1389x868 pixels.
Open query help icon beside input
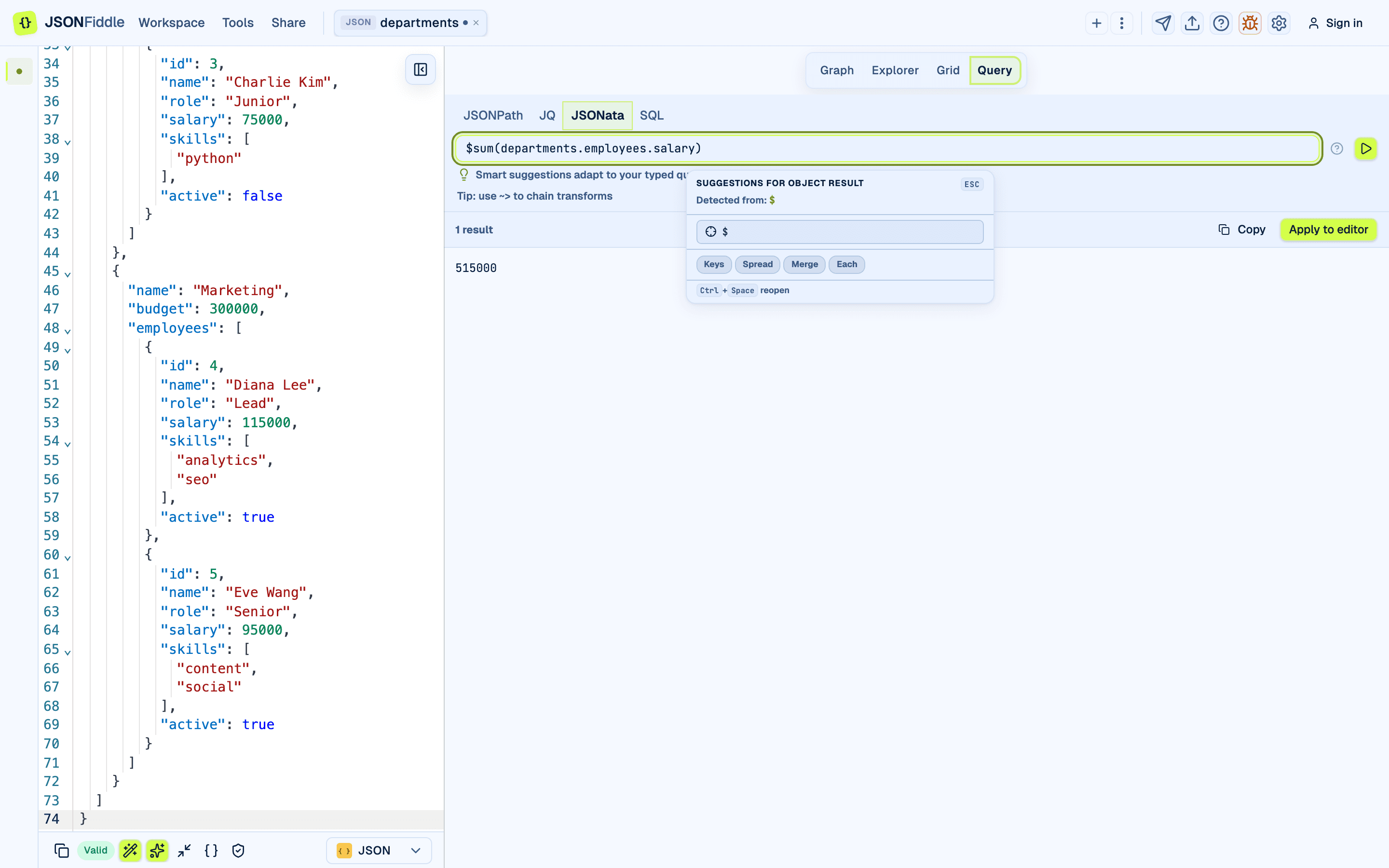(1337, 149)
